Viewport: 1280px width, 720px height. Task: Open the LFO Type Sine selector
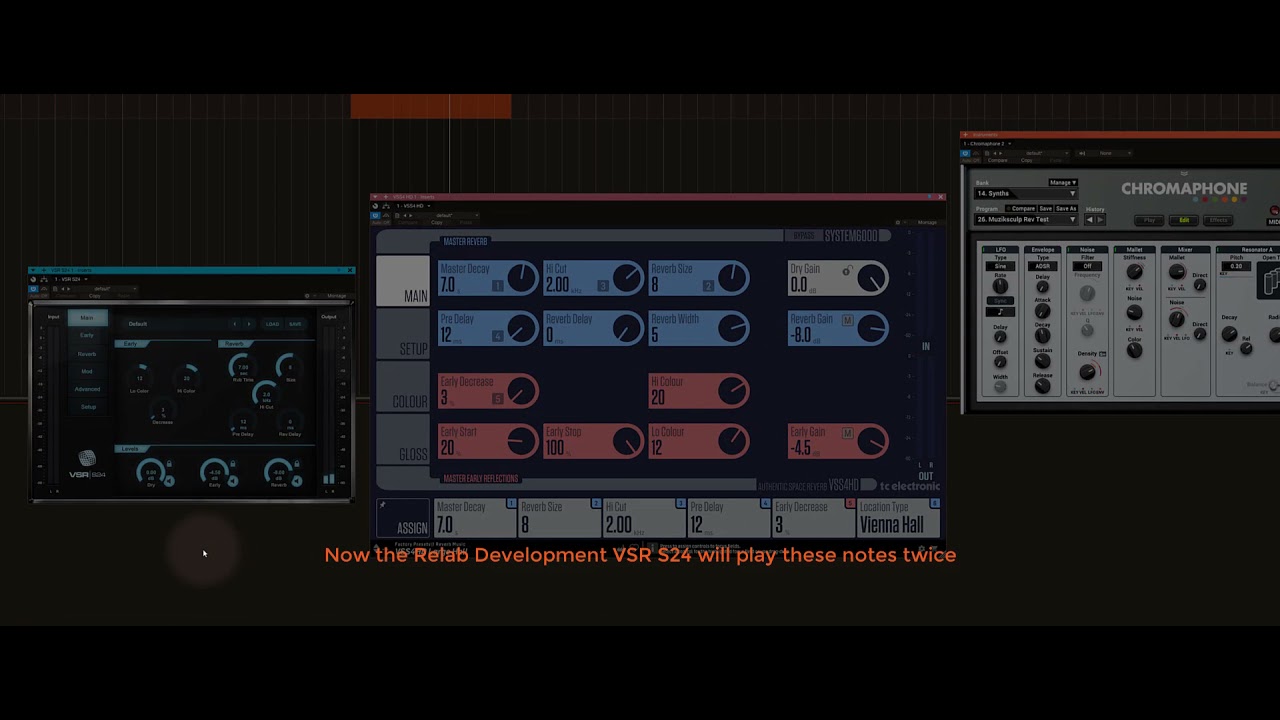point(1000,266)
